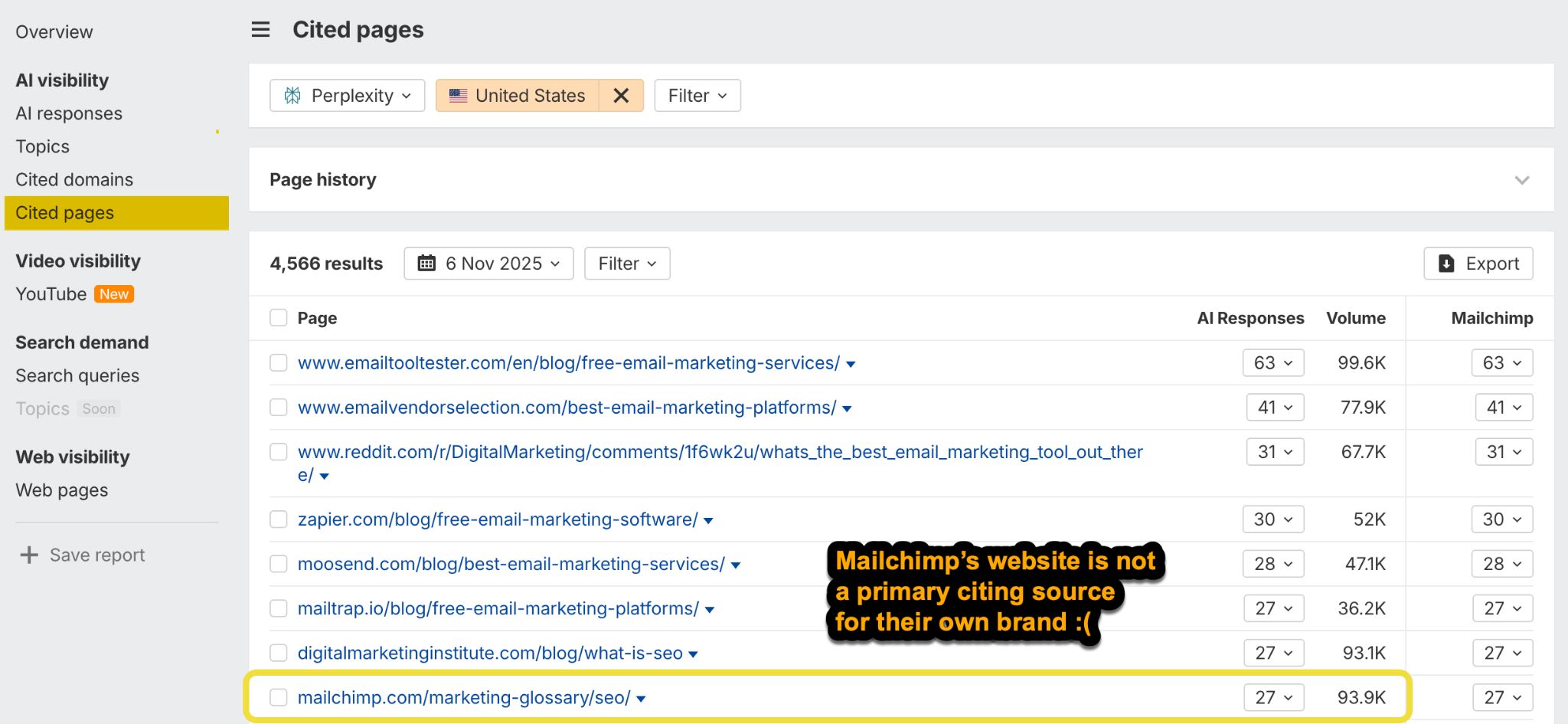Remove the United States filter with X

(621, 96)
